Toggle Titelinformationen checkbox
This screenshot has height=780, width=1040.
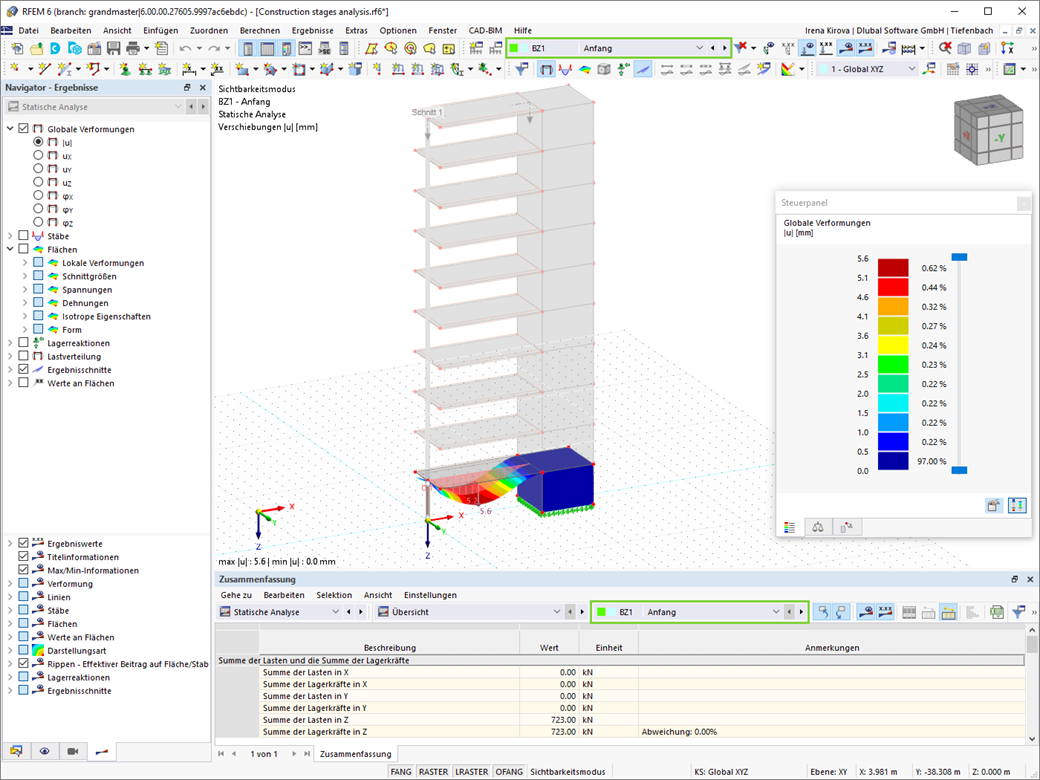24,556
